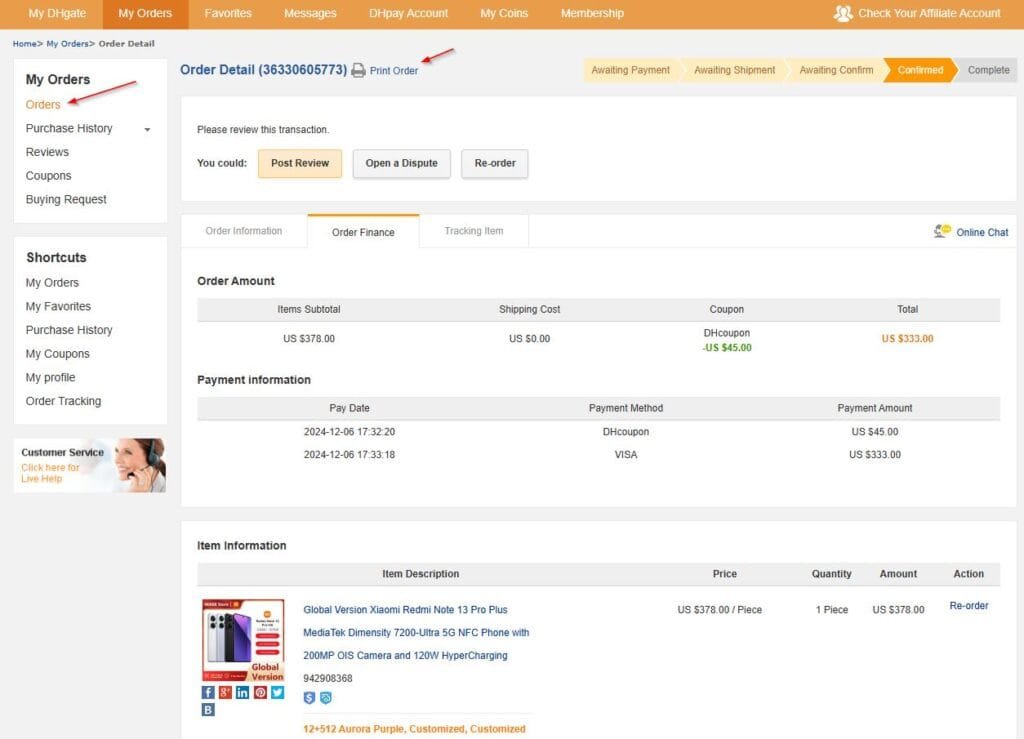Click the My Orders breadcrumb link
Image resolution: width=1024 pixels, height=739 pixels.
pos(67,44)
